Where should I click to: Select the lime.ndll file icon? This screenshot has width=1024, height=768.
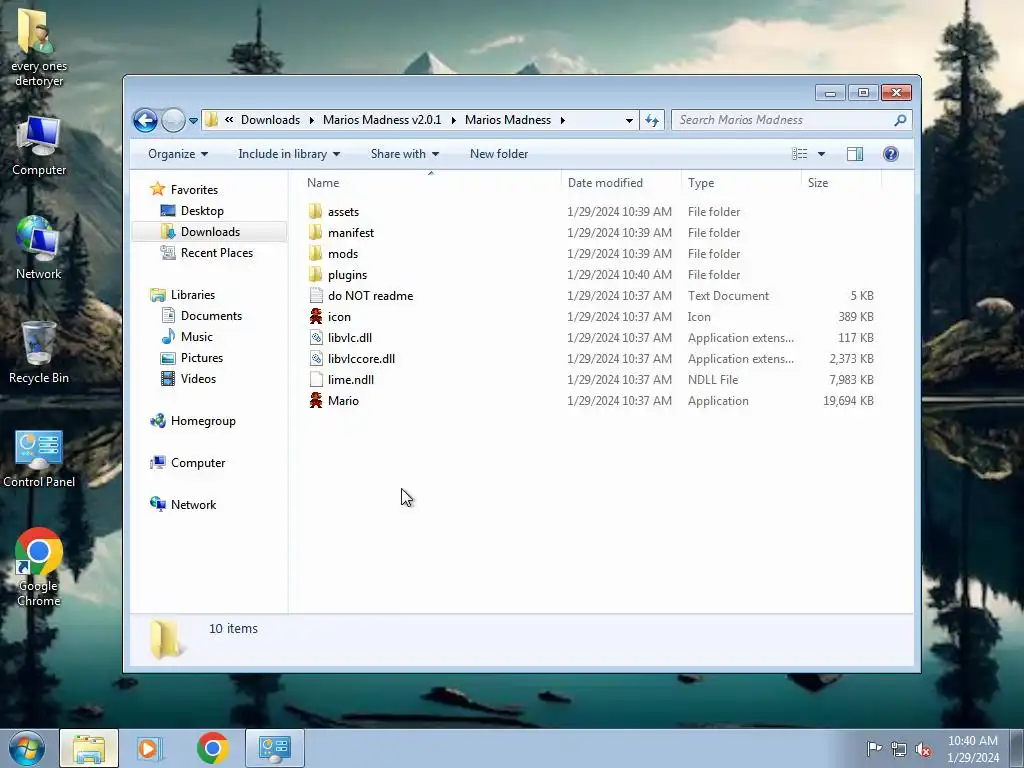click(316, 379)
